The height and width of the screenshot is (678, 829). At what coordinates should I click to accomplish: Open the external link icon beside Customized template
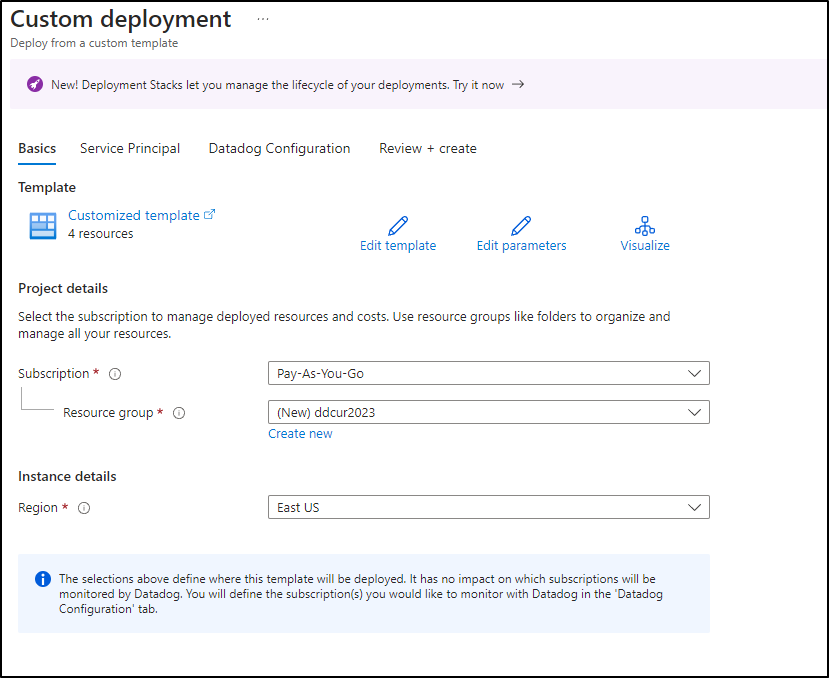209,214
